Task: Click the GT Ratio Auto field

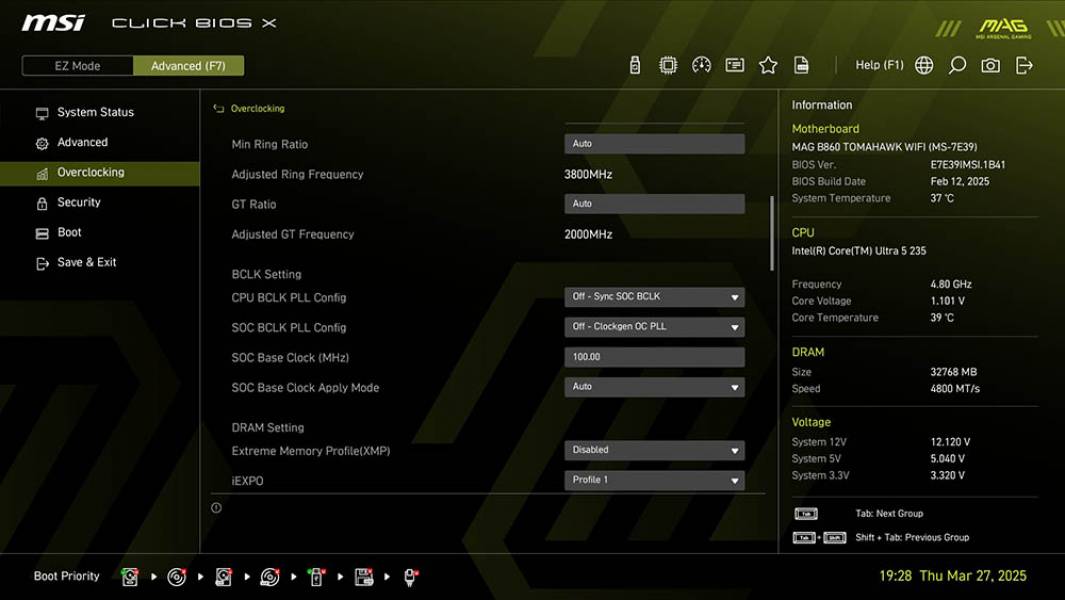Action: 654,203
